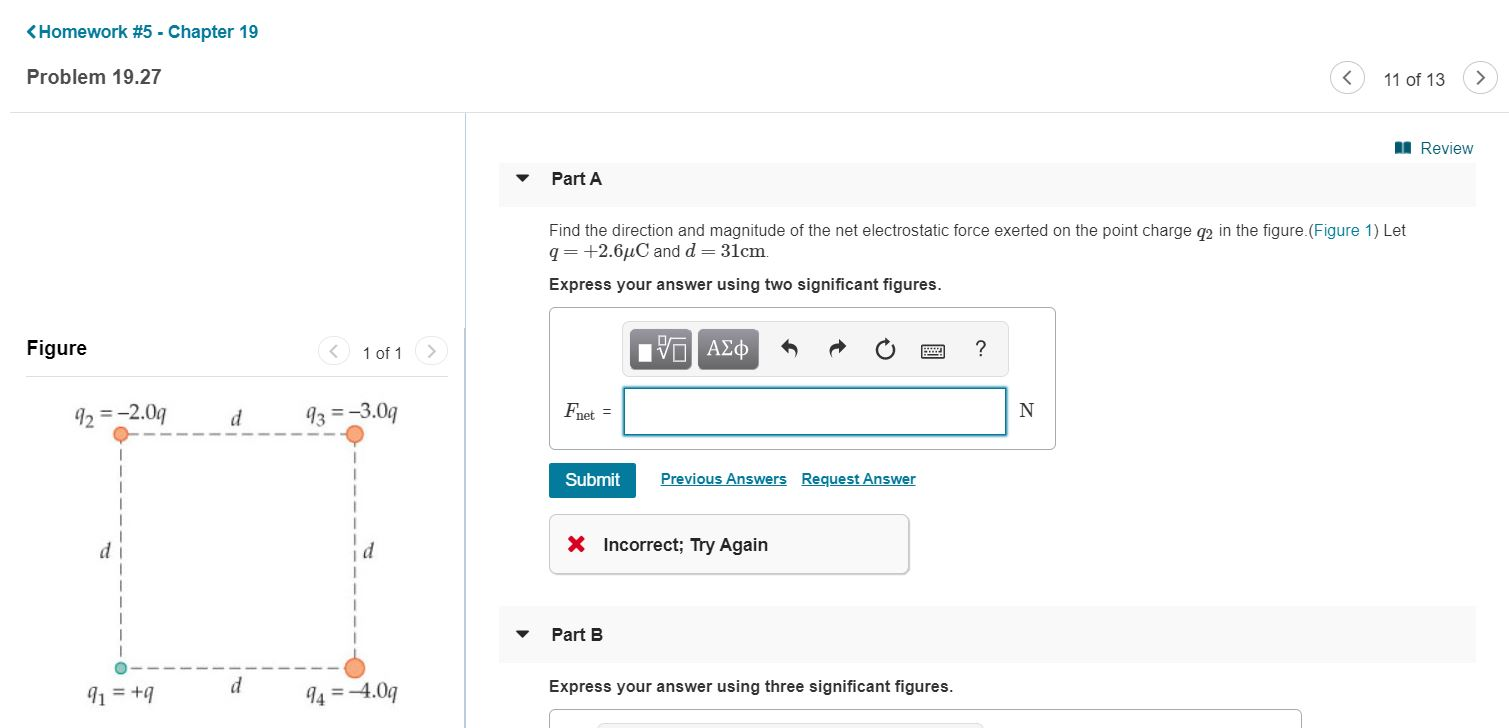Show next figure arrow
Viewport: 1509px width, 728px height.
tap(431, 352)
